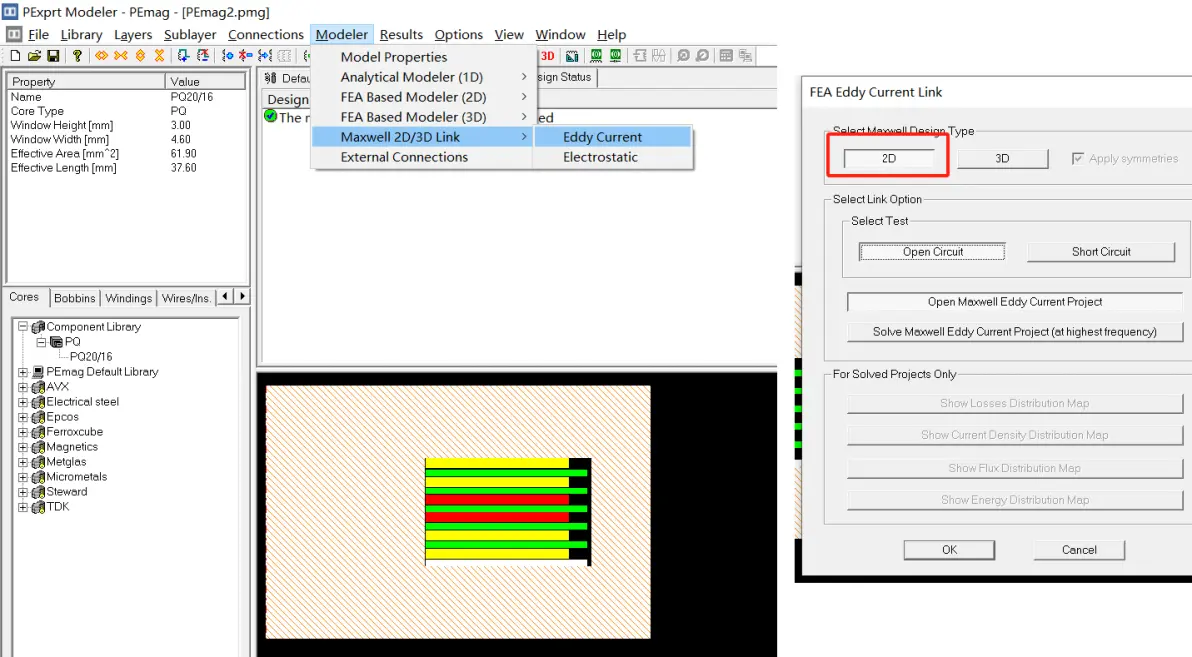Click the red 3D toolbar icon
The image size is (1192, 657).
(x=547, y=56)
